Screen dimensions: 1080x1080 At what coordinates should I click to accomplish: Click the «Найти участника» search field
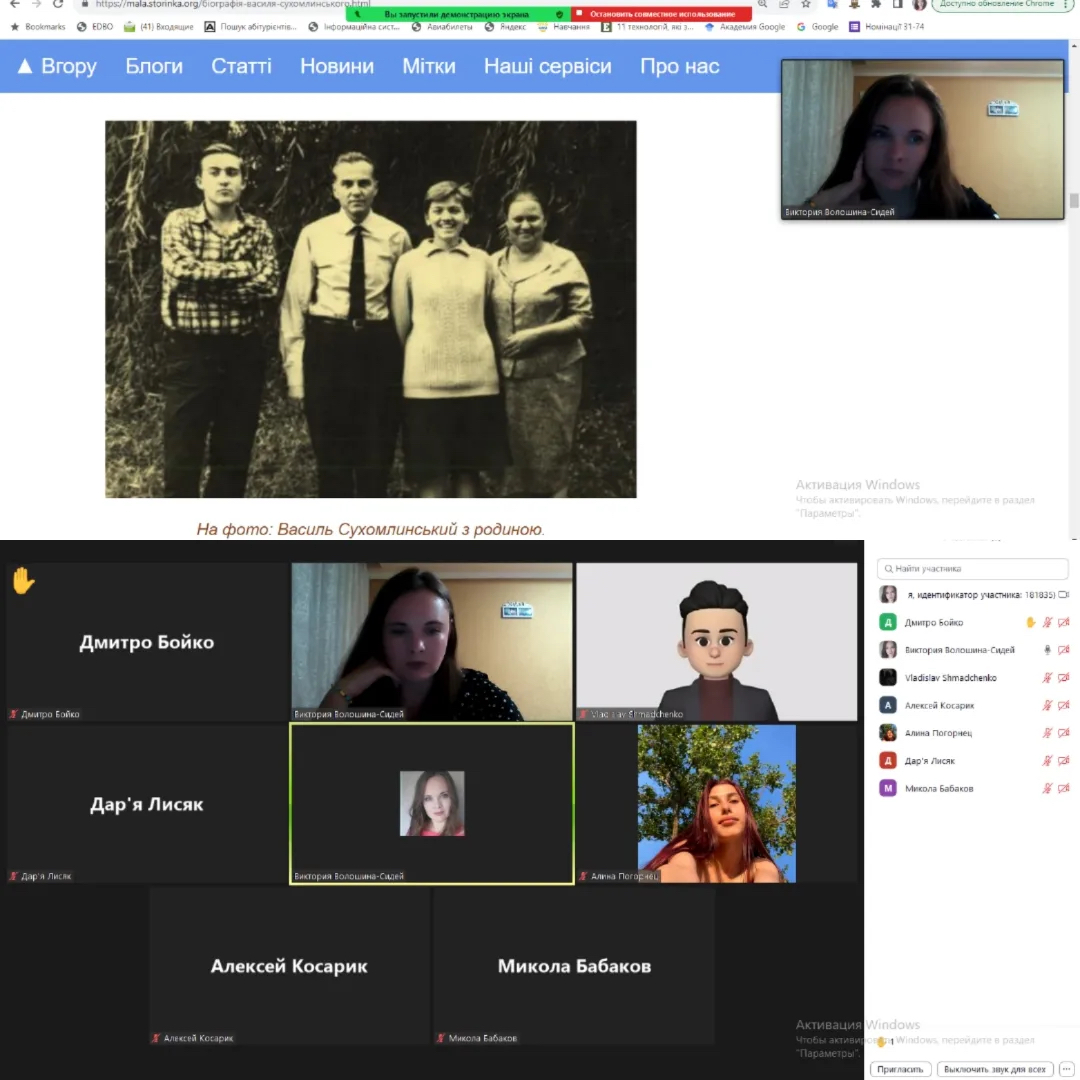[x=972, y=568]
